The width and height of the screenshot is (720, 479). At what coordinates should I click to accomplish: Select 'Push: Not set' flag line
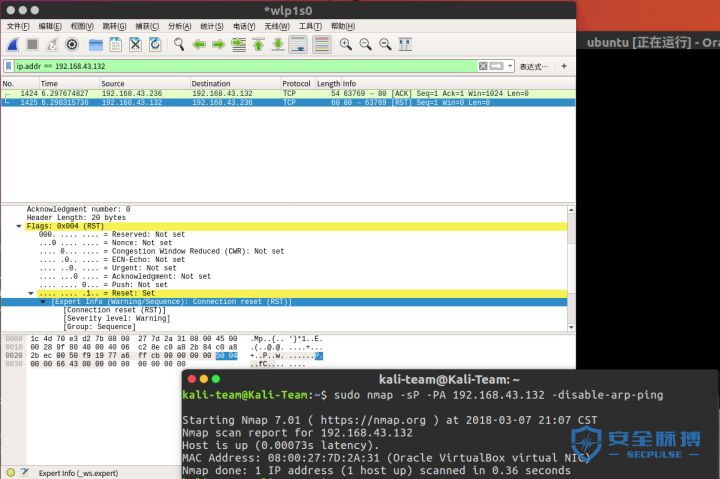pyautogui.click(x=103, y=285)
